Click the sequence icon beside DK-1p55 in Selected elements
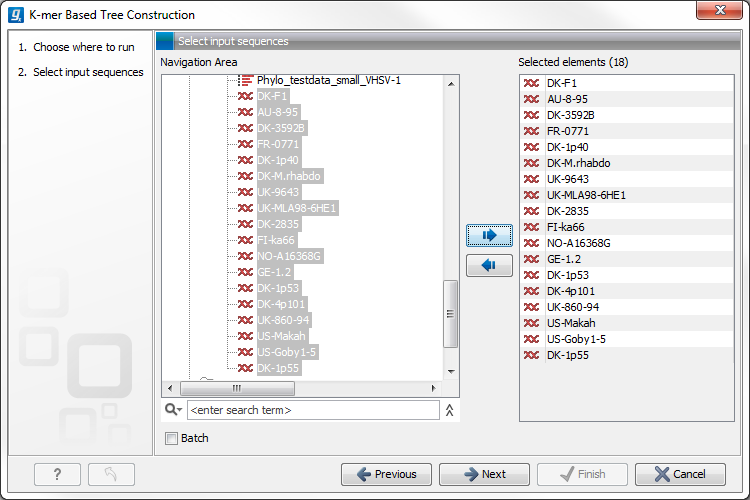 click(532, 355)
